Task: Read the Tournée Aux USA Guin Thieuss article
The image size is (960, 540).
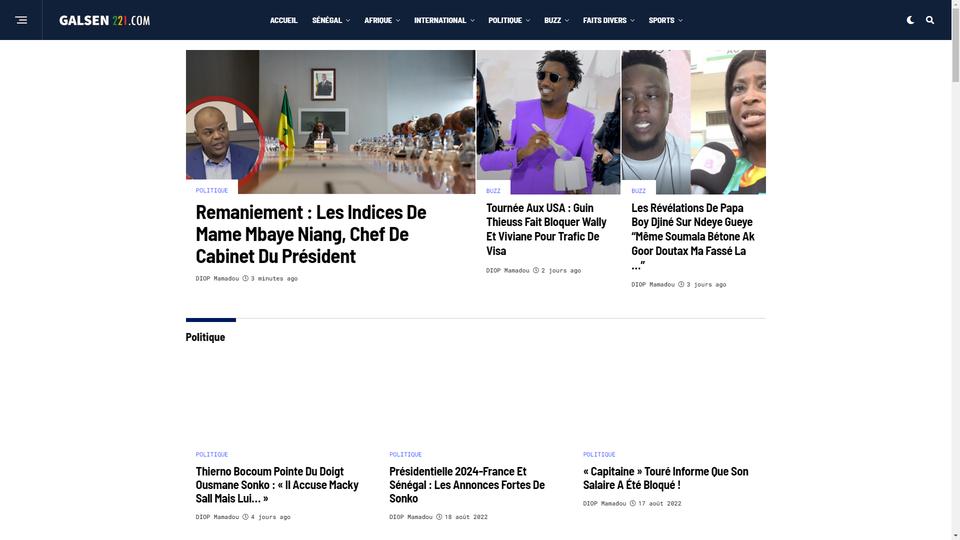Action: point(546,229)
